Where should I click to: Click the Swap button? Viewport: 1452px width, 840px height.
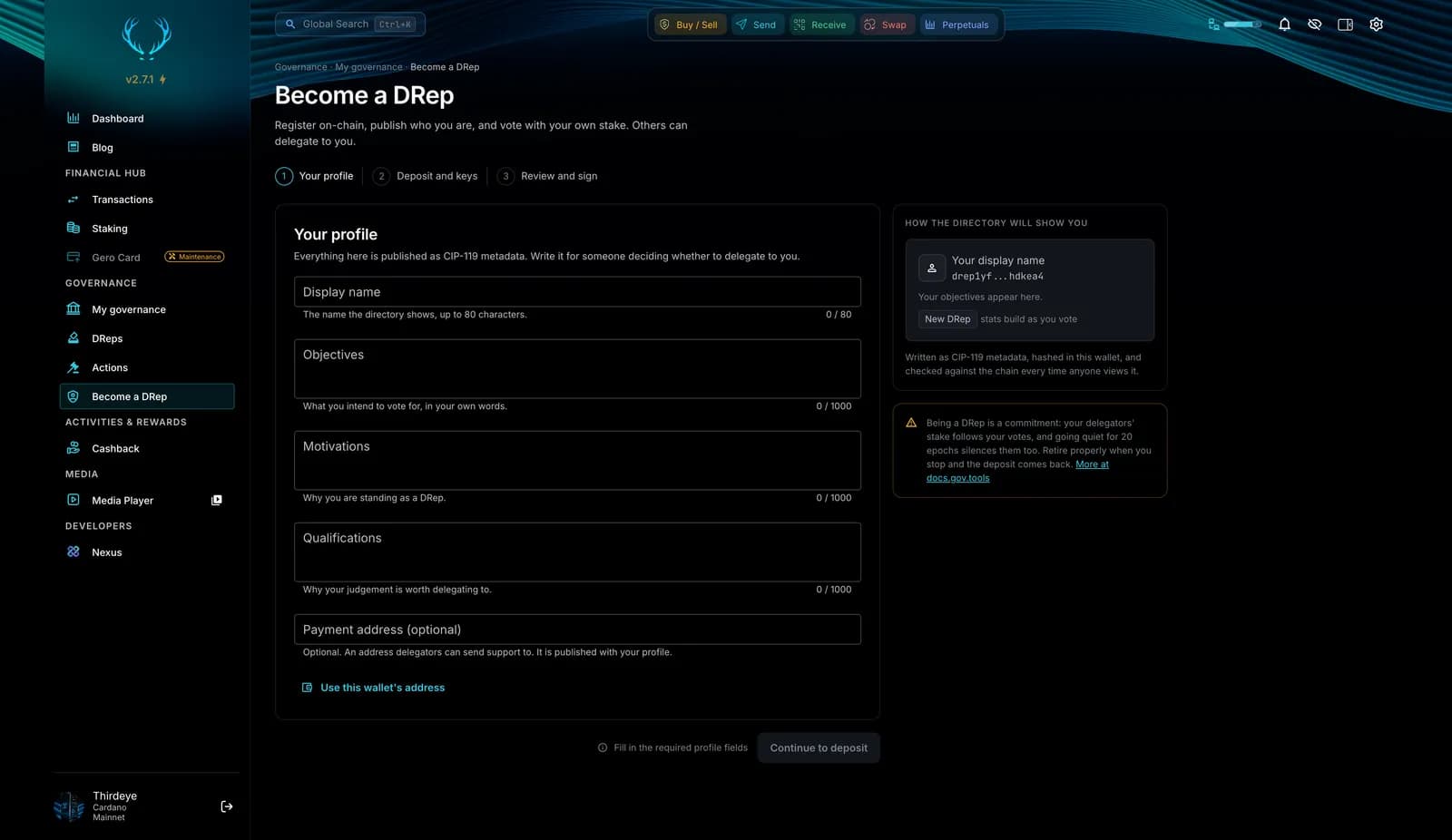click(886, 24)
